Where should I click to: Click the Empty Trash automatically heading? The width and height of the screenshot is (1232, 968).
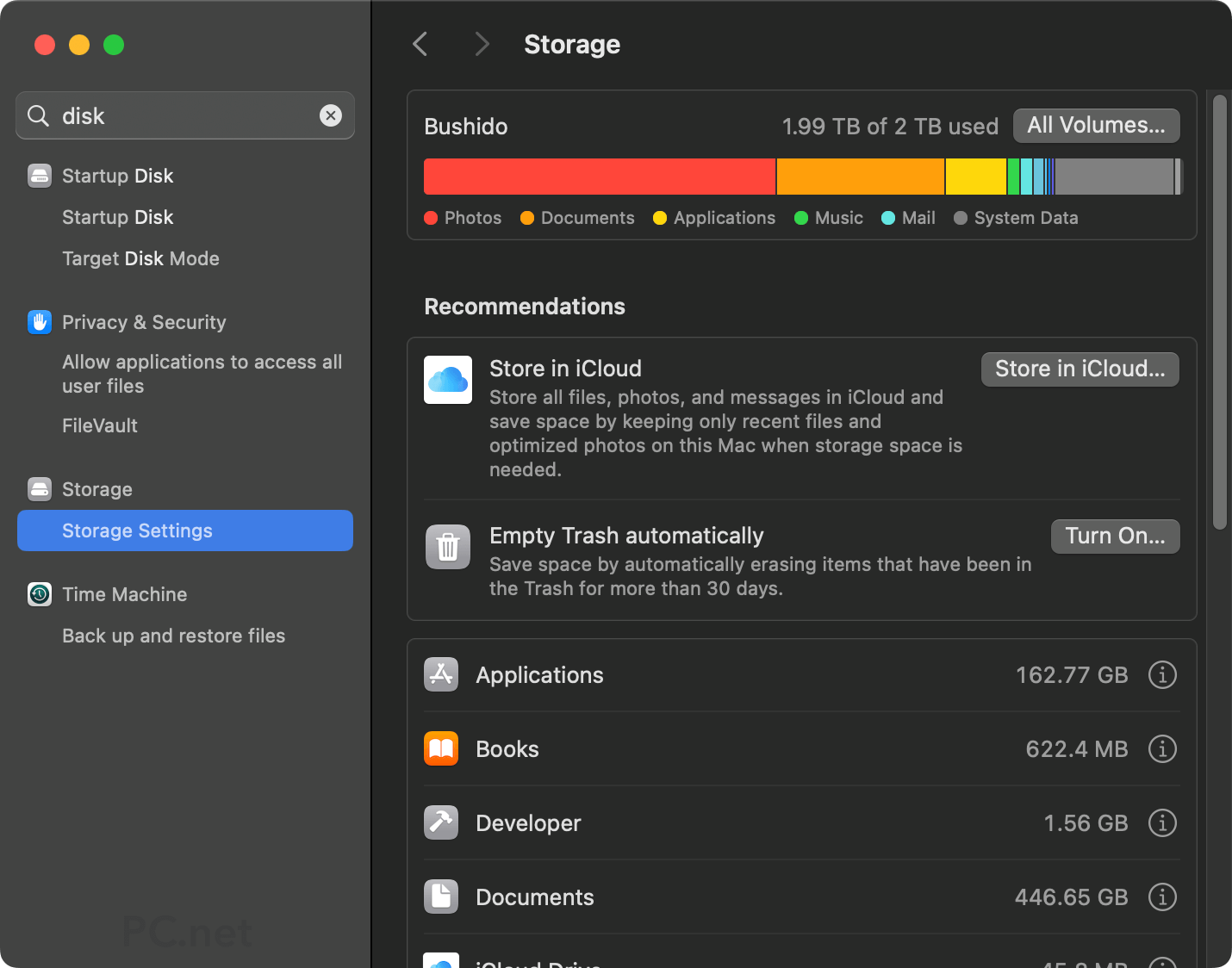pos(626,536)
